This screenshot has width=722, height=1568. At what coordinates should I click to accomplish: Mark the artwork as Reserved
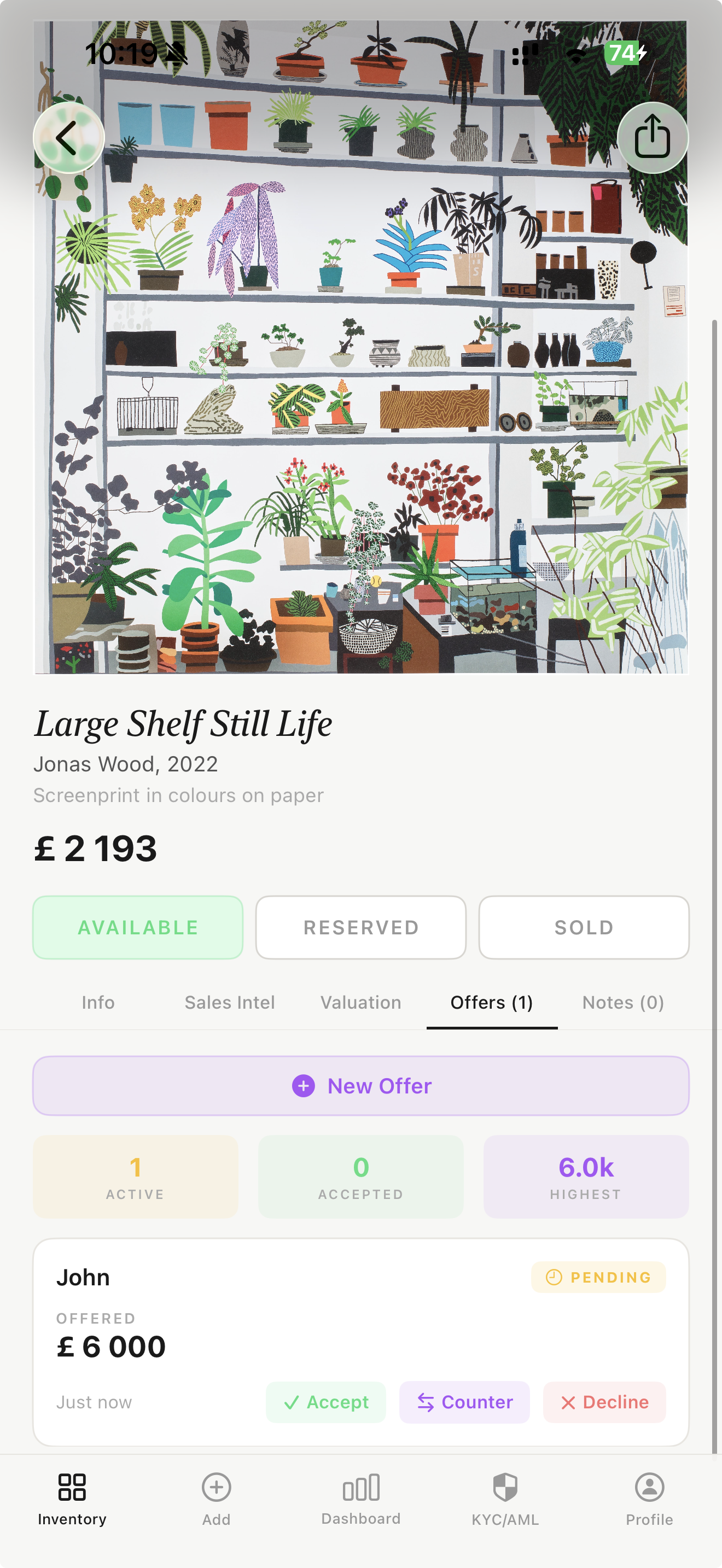click(361, 927)
